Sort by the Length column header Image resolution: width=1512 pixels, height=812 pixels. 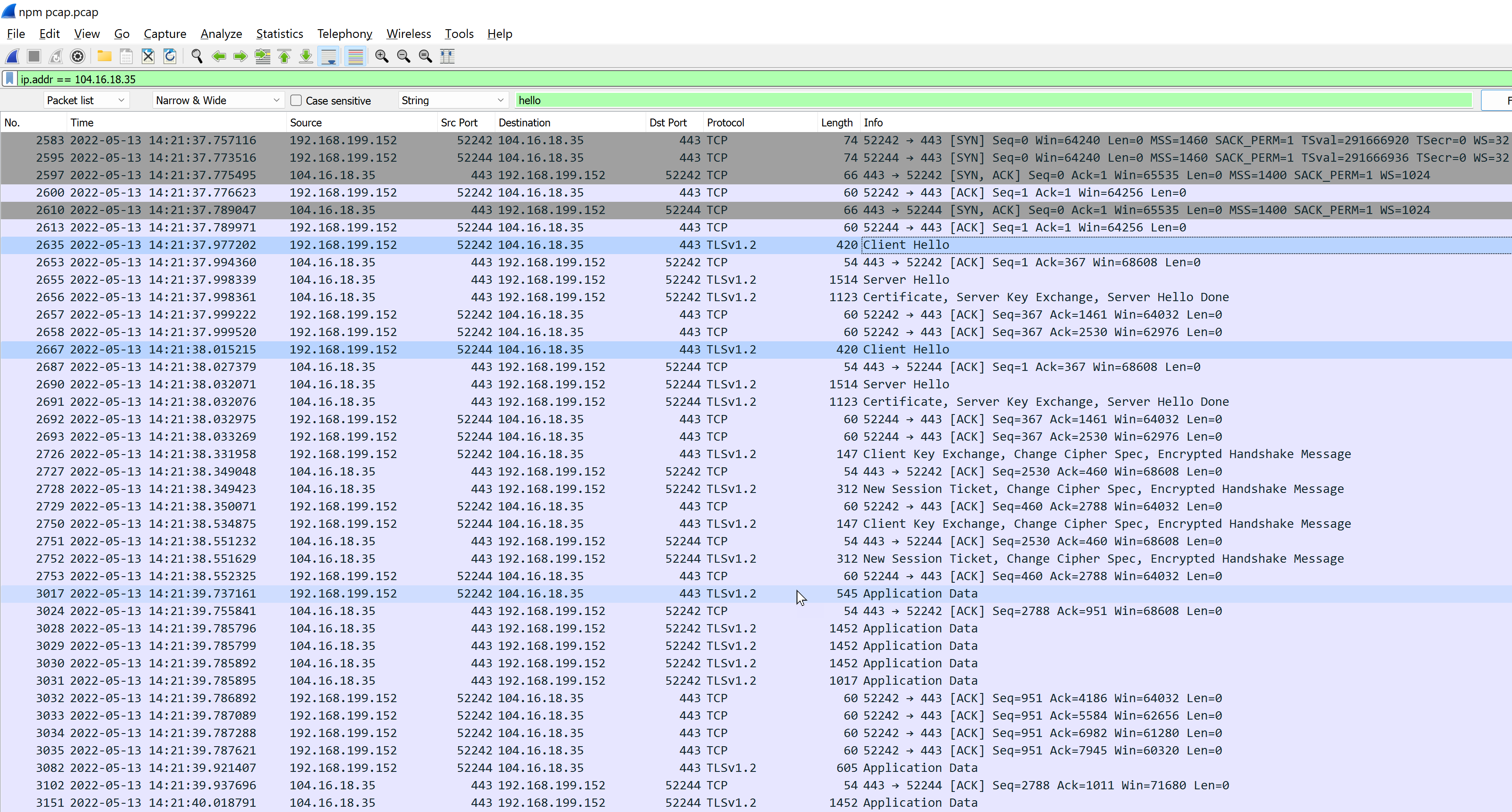pyautogui.click(x=839, y=122)
